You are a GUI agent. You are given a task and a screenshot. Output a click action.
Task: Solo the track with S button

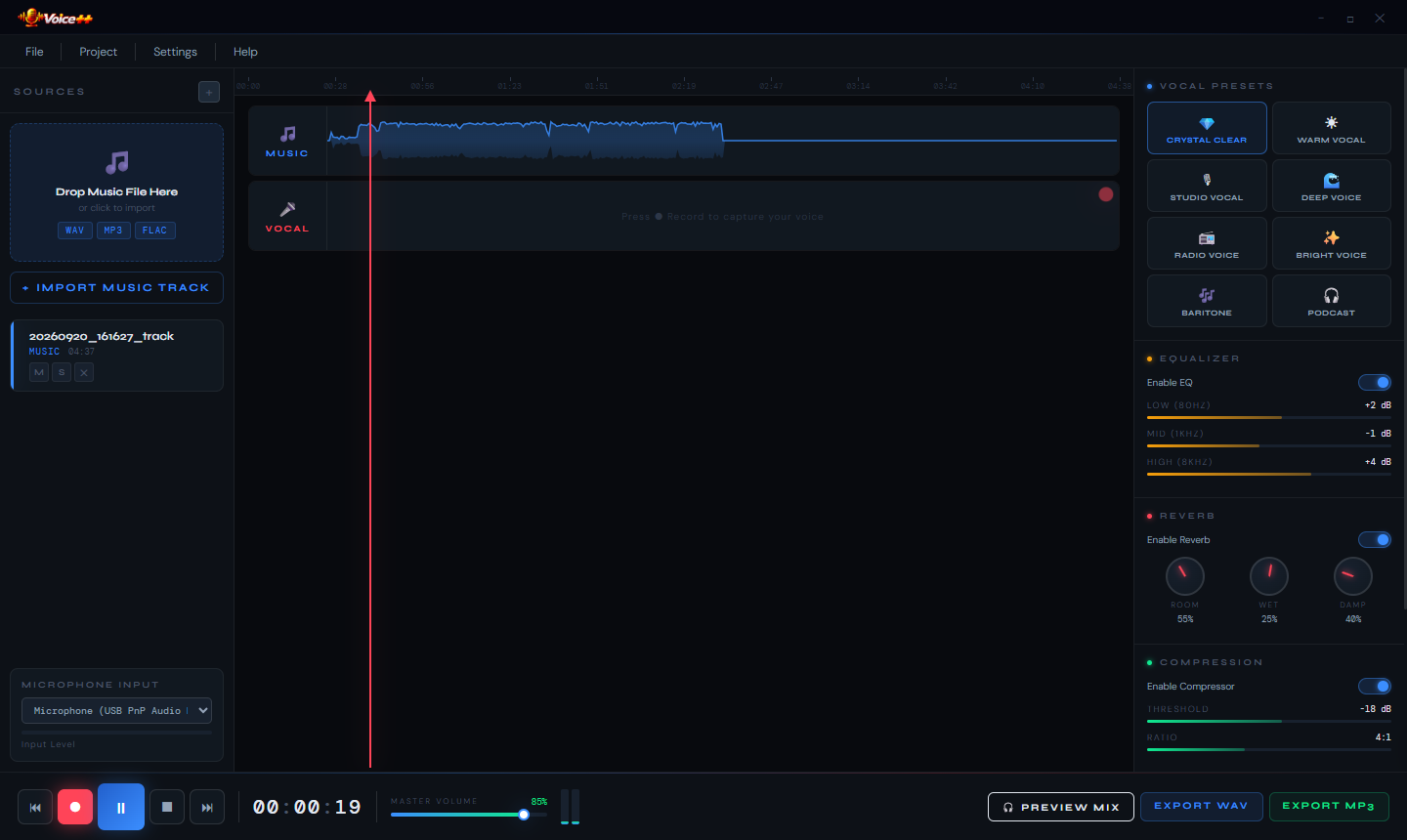coord(62,372)
